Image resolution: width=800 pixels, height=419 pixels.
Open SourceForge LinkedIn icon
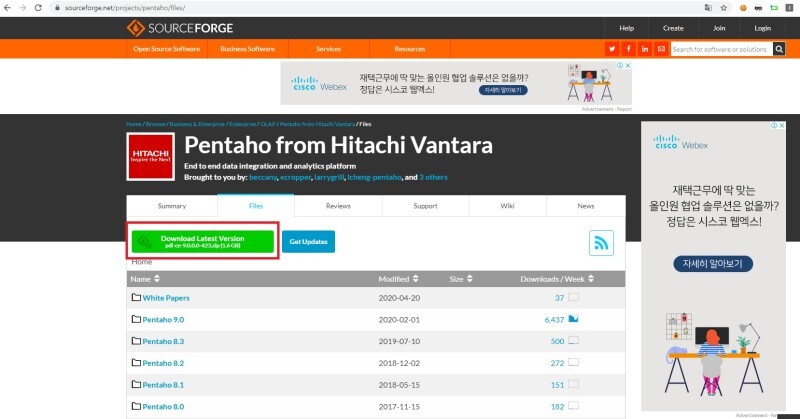(x=645, y=49)
